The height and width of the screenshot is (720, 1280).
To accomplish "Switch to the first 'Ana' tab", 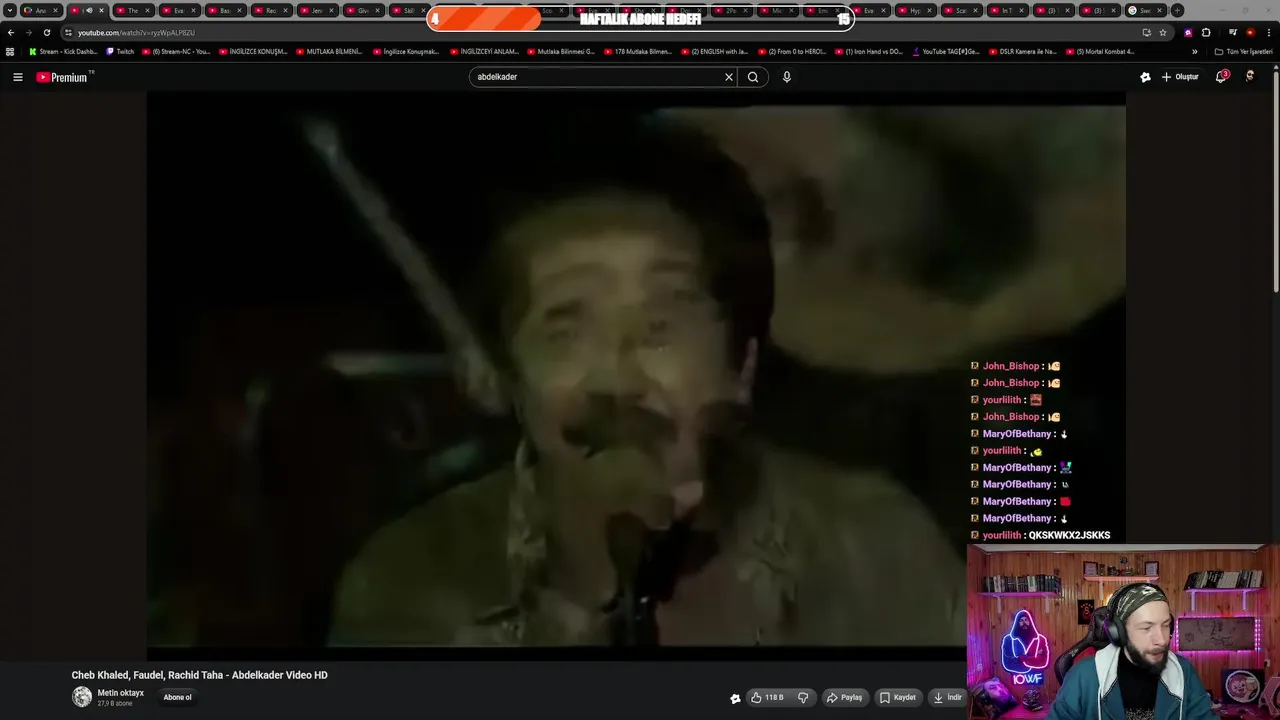I will click(x=40, y=10).
